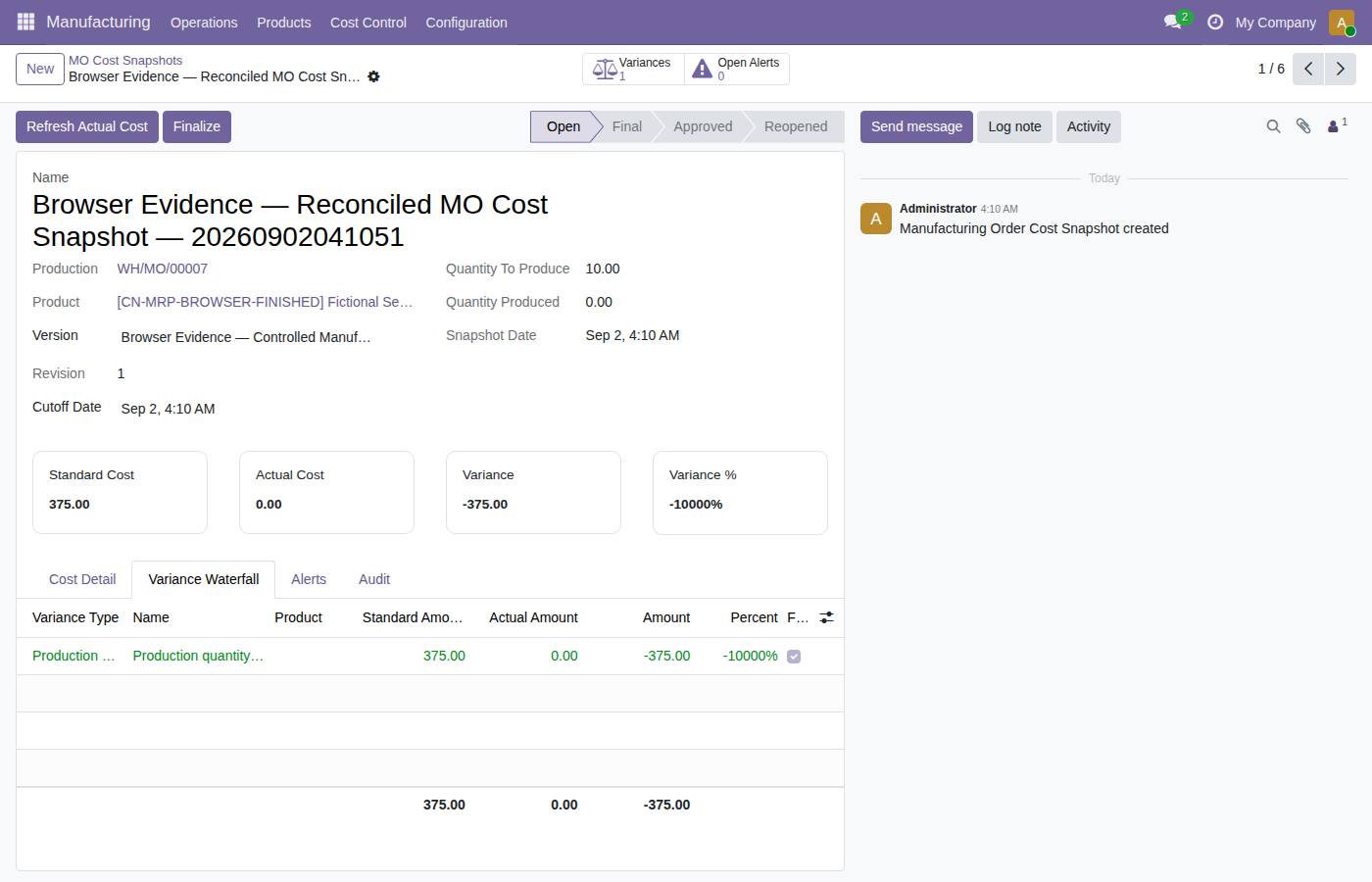The width and height of the screenshot is (1372, 882).
Task: Click the Log note button
Action: (x=1014, y=126)
